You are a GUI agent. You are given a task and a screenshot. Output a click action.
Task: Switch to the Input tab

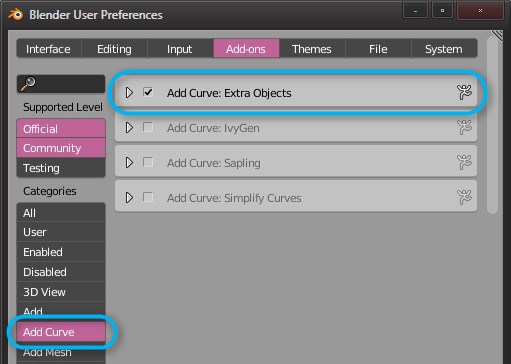click(180, 49)
